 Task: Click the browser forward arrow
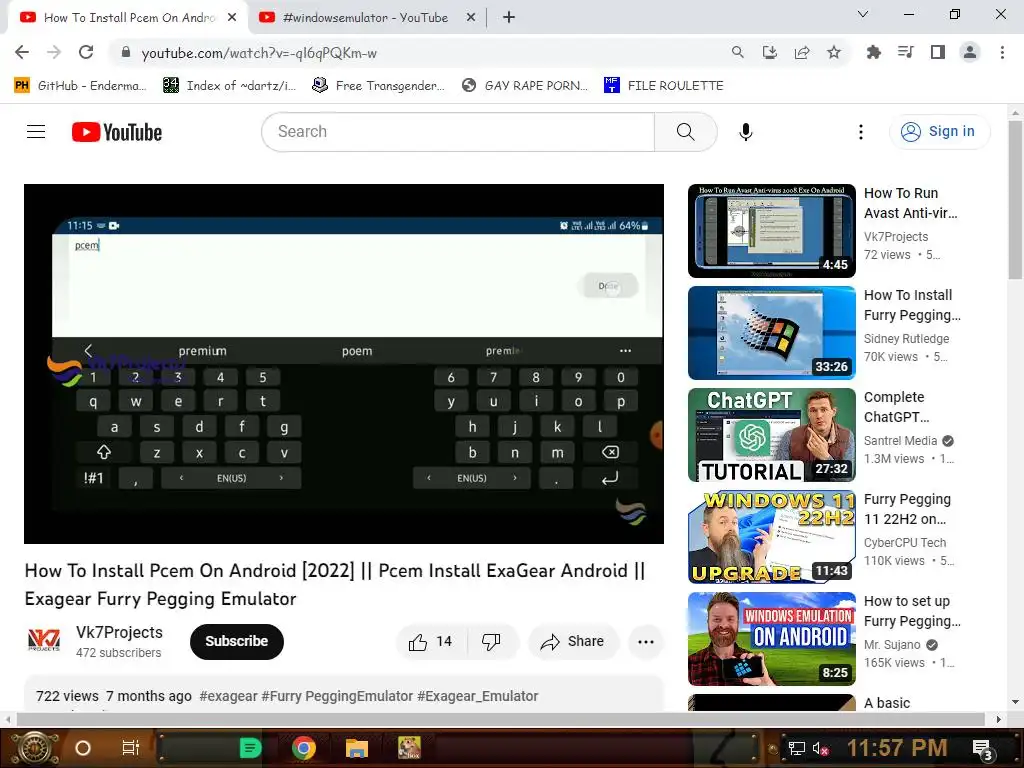coord(54,52)
